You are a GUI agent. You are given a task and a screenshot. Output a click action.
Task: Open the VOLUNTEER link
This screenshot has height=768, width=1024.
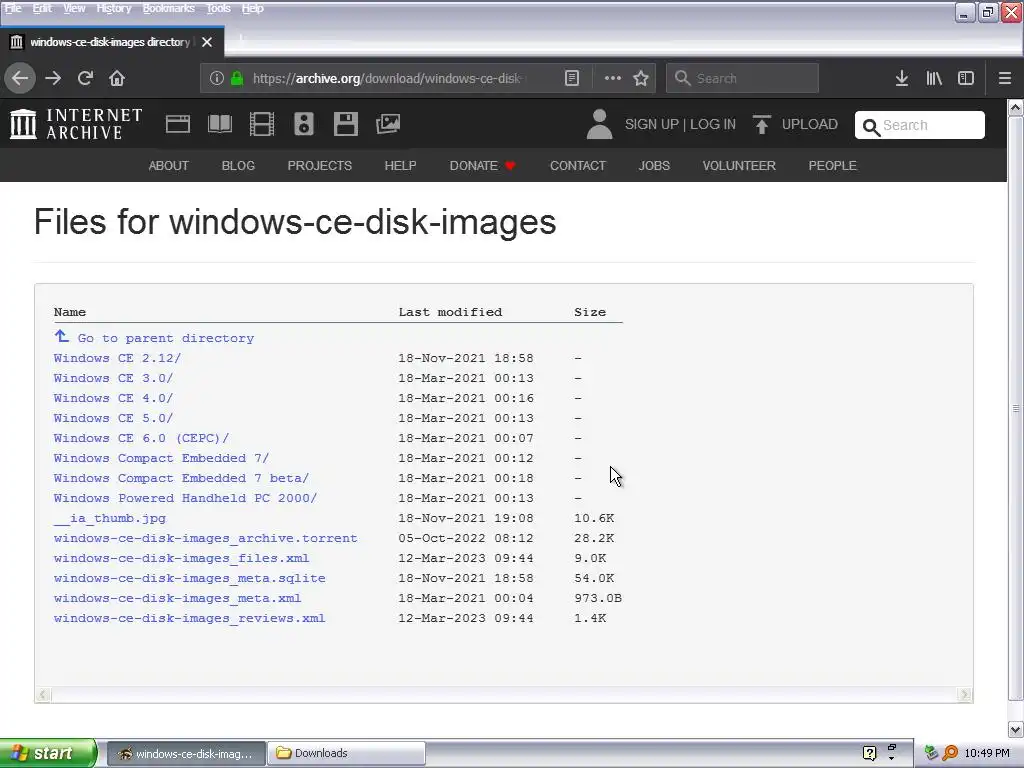[x=739, y=166]
